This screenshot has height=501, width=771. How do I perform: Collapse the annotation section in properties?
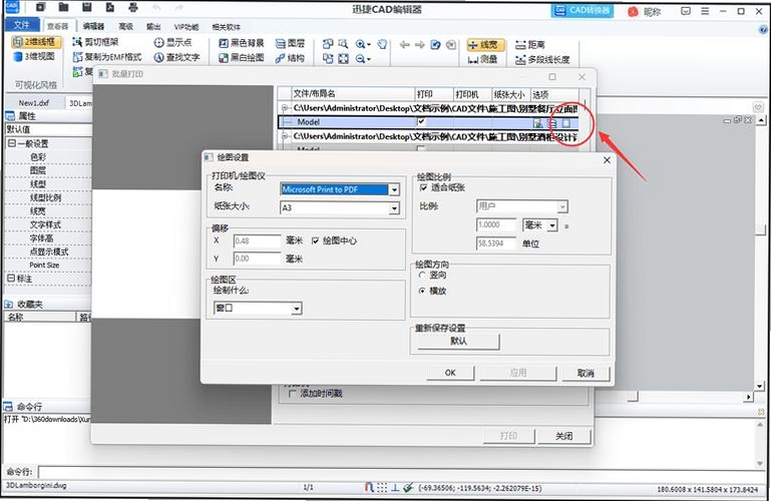click(x=11, y=278)
